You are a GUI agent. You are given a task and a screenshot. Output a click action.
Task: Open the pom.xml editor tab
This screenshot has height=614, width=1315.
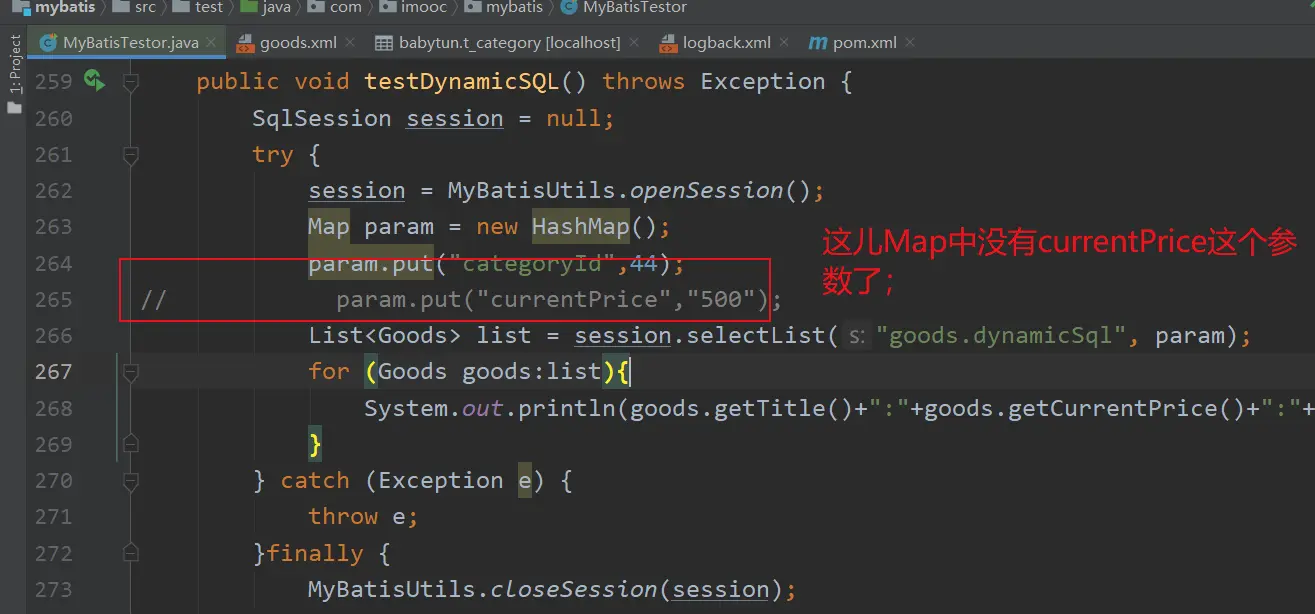(864, 43)
